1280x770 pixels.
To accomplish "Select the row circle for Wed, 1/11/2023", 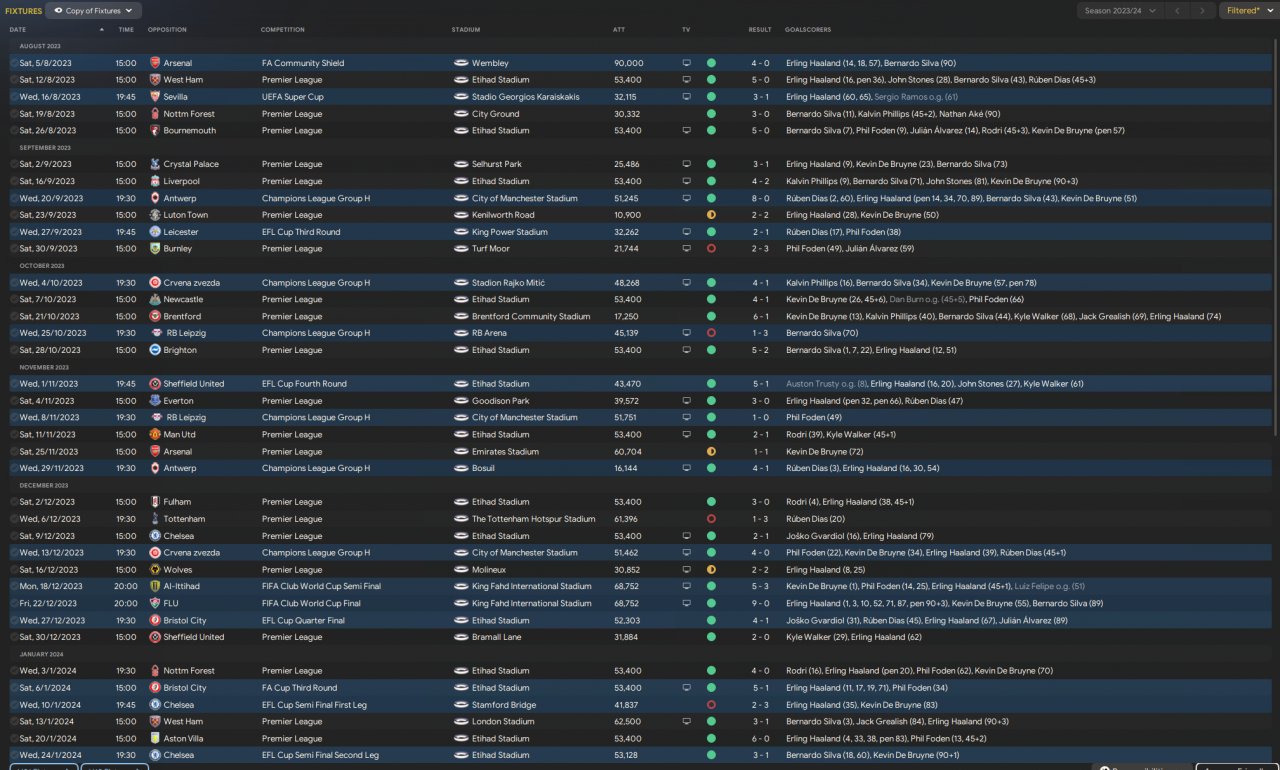I will pyautogui.click(x=14, y=384).
